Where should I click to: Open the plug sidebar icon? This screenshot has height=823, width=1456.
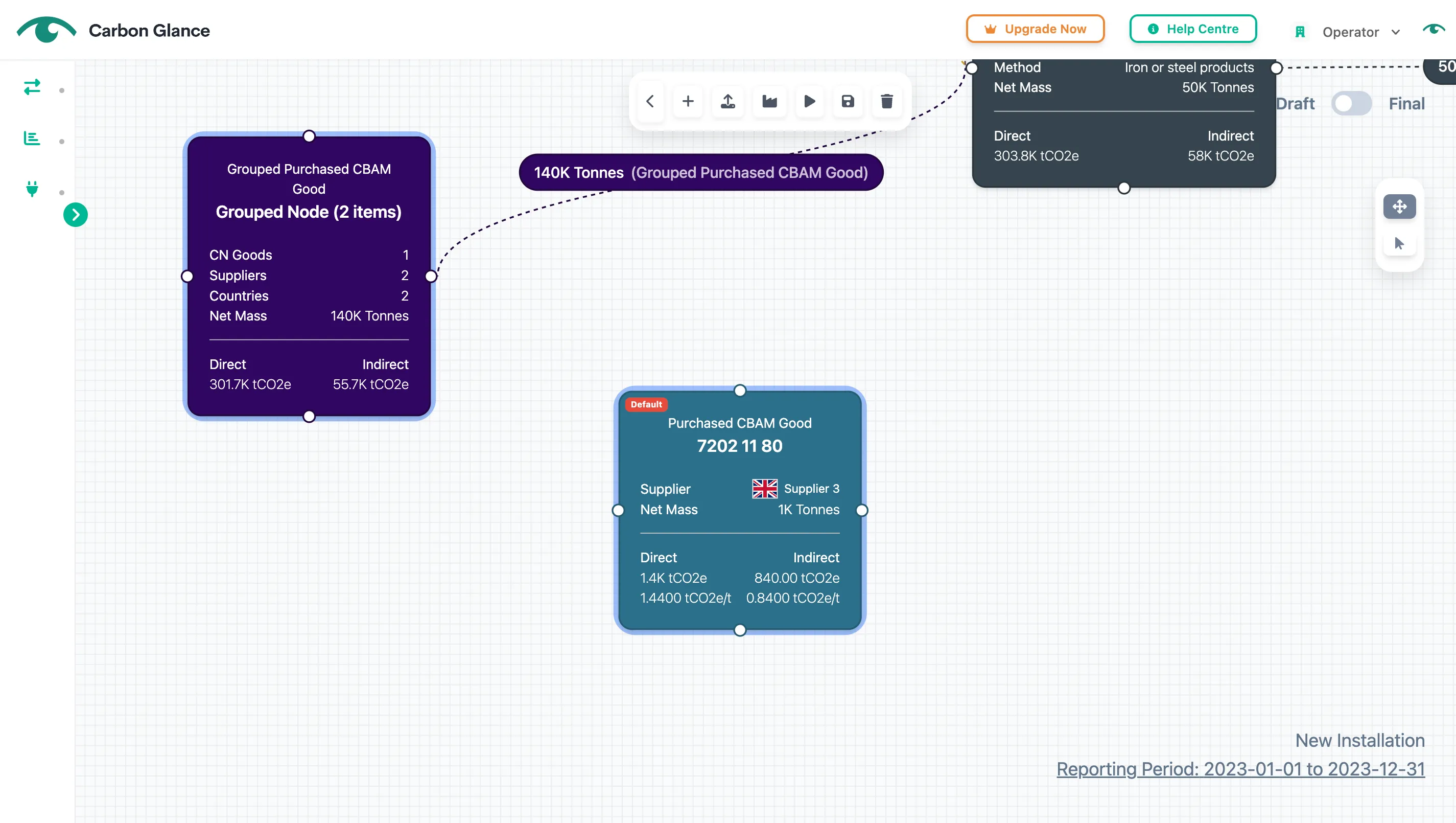point(32,188)
